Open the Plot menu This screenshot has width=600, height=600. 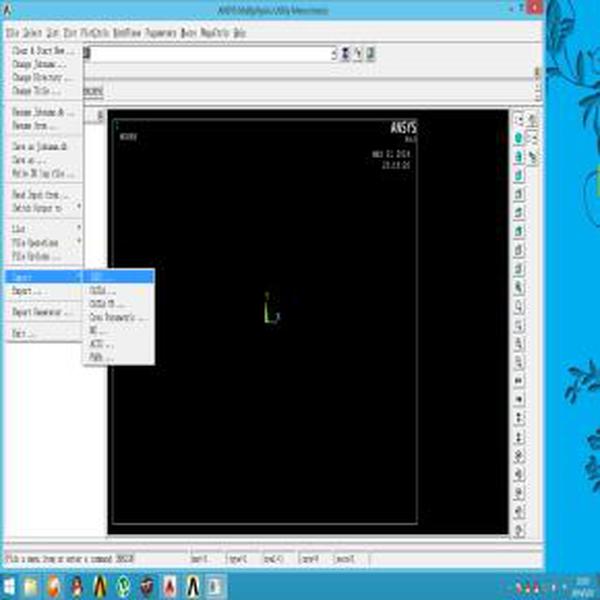coord(70,34)
